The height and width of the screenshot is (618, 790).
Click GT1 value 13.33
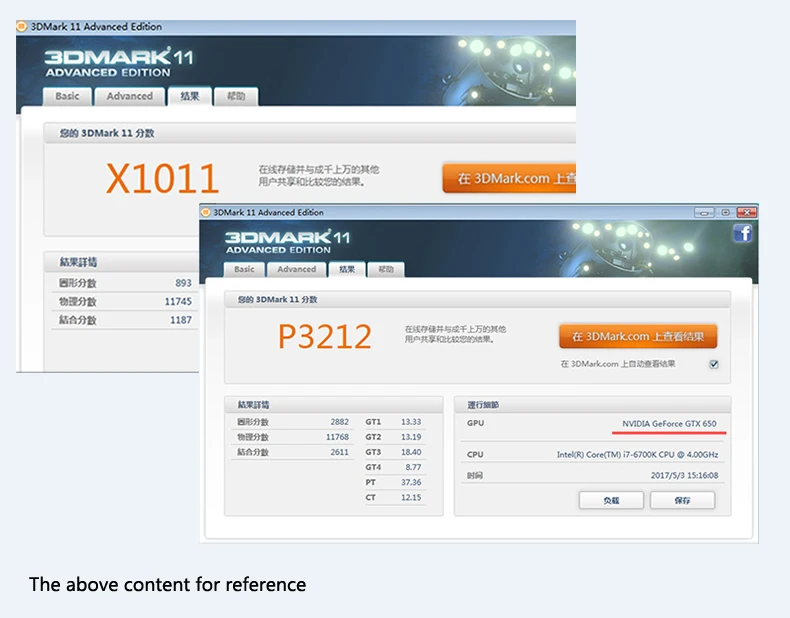411,422
